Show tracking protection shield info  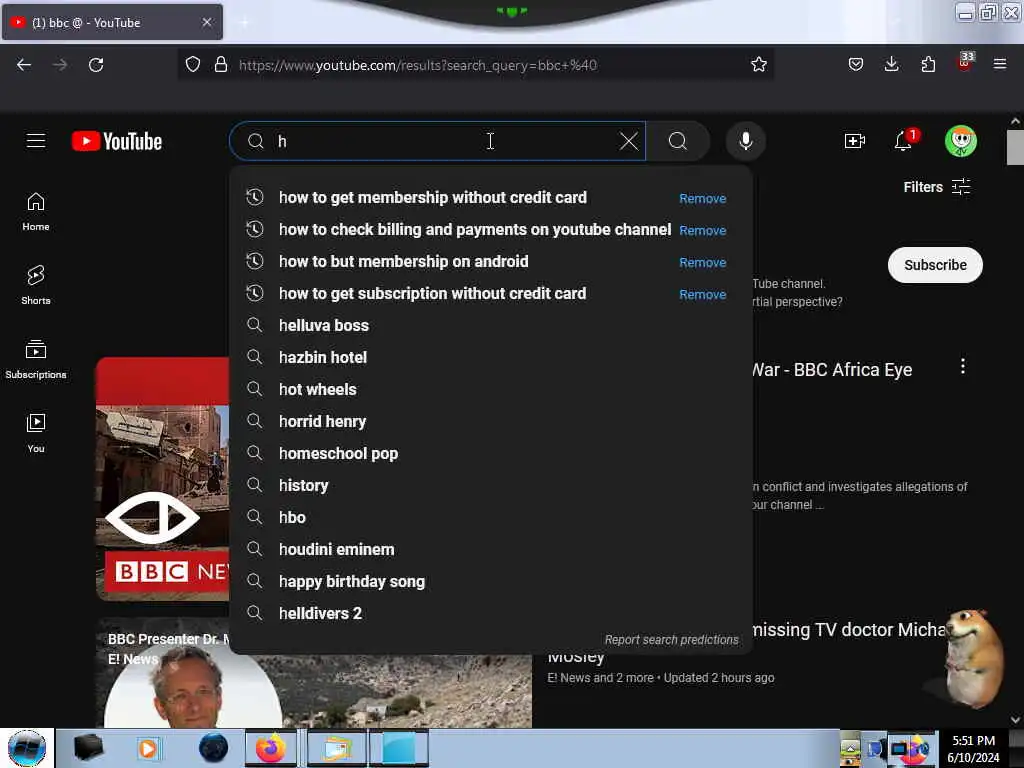pos(193,65)
